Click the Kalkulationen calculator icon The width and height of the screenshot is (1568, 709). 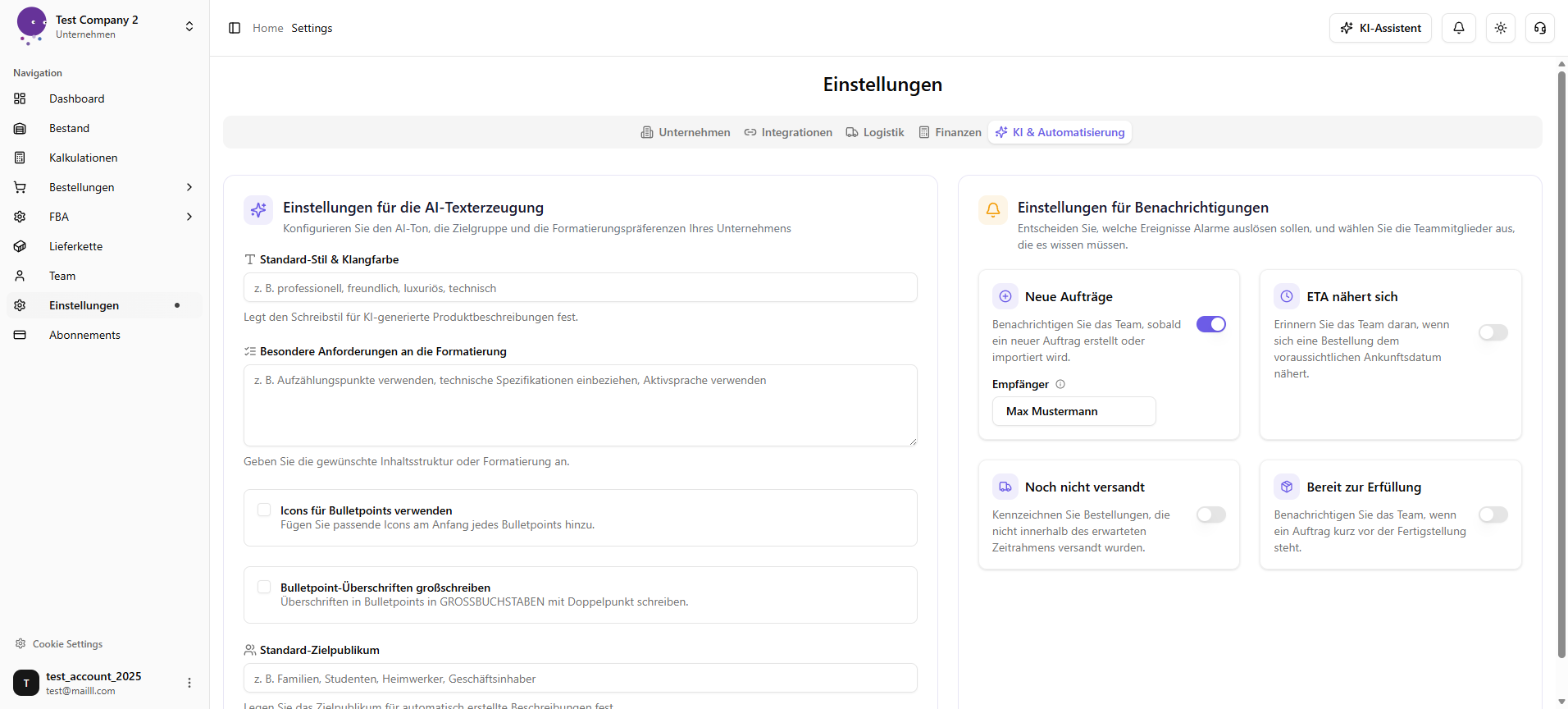[x=20, y=158]
